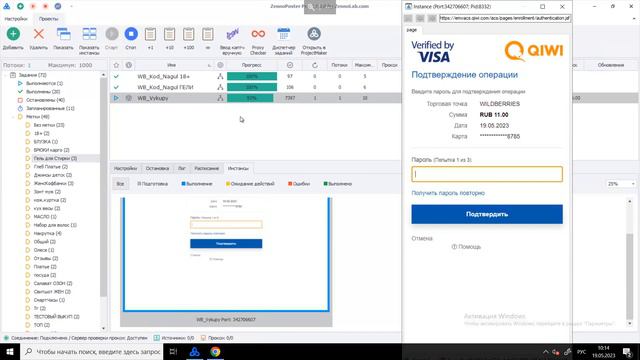Screen dimensions: 640x360
Task: Click the refresh-arrow column header icon
Action: [315, 65]
